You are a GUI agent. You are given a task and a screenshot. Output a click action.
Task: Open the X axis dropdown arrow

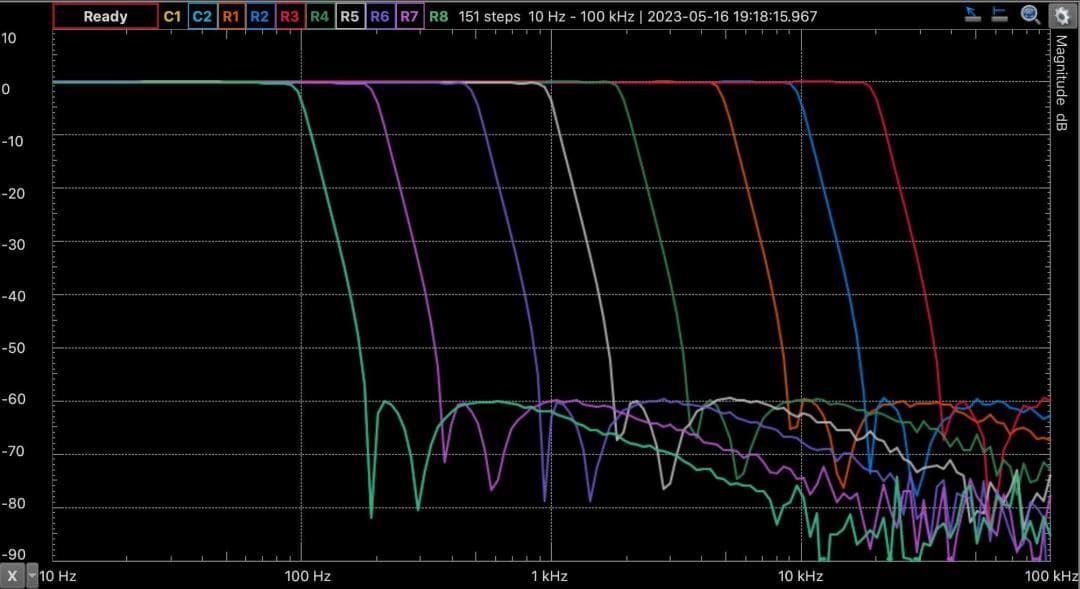[x=32, y=576]
